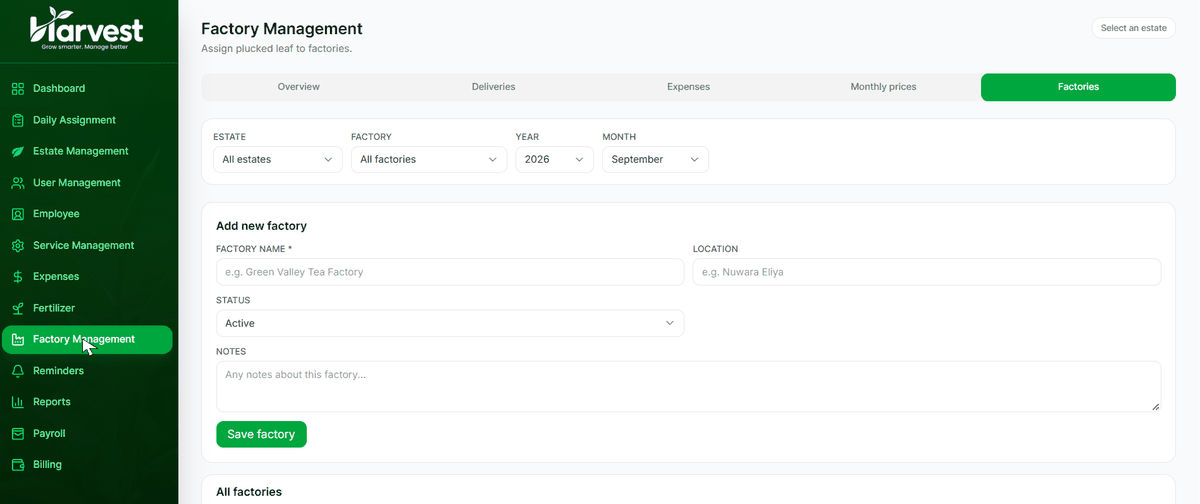Open the Year dropdown showing 2026
The width and height of the screenshot is (1200, 504).
click(555, 159)
